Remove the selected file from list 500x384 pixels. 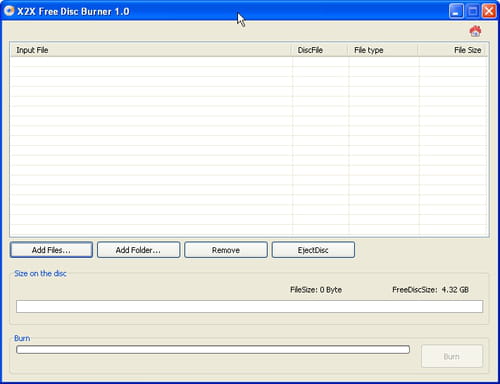click(226, 250)
